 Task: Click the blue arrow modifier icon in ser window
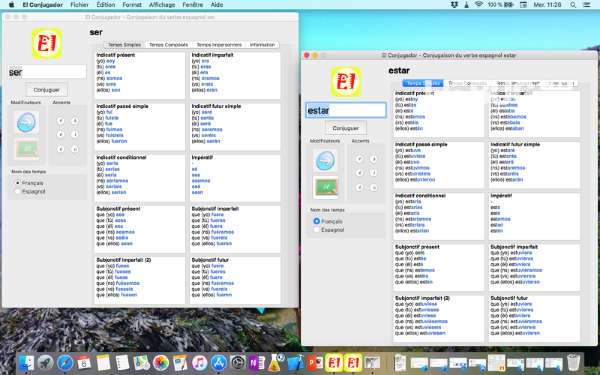pyautogui.click(x=26, y=122)
